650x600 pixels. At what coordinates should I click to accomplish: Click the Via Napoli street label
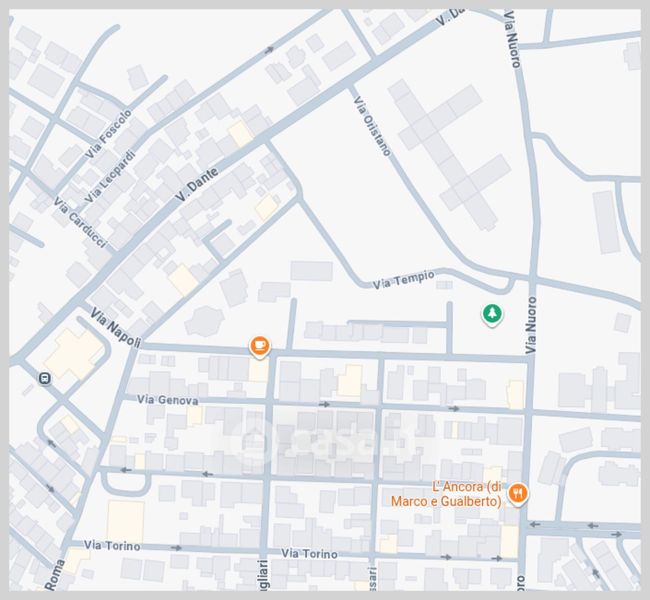coord(115,328)
